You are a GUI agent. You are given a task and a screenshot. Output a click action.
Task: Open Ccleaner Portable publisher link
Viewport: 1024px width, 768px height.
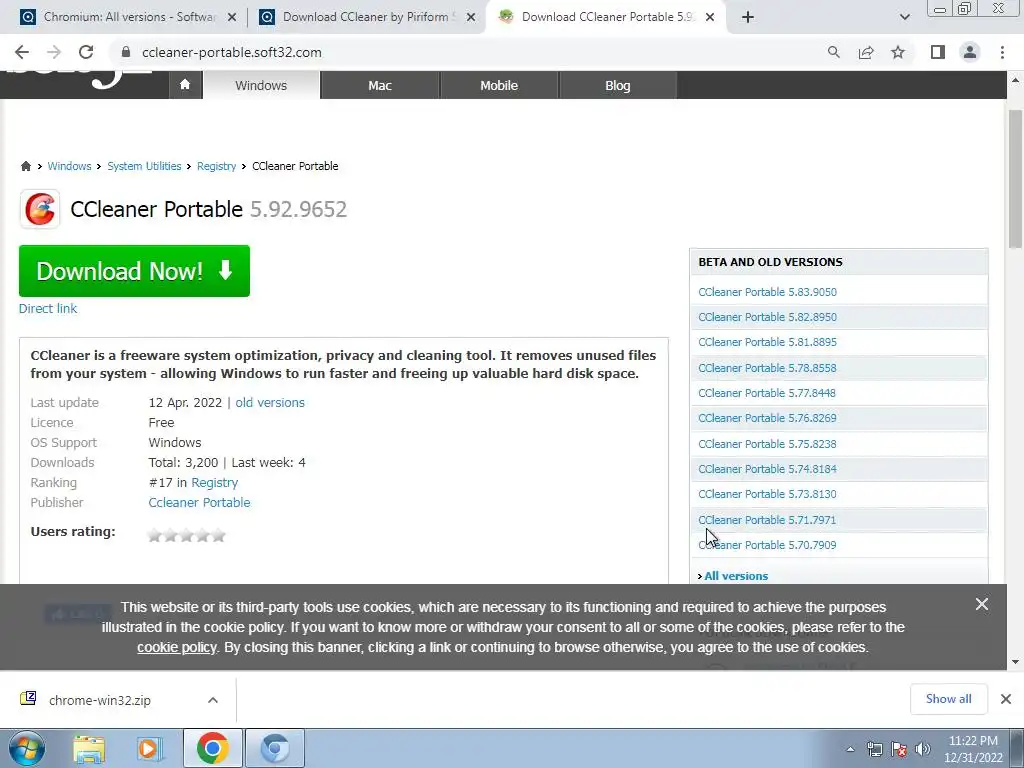coord(199,502)
